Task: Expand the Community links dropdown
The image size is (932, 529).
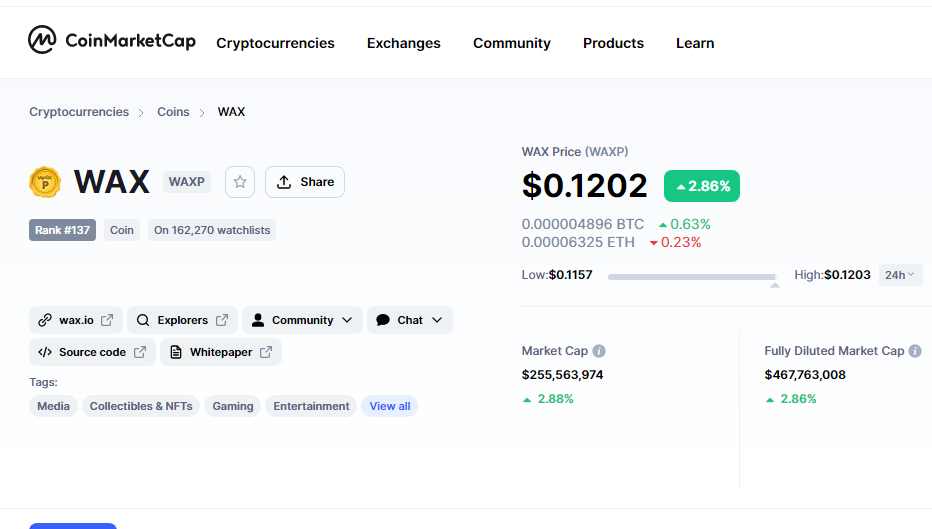Action: pos(303,320)
